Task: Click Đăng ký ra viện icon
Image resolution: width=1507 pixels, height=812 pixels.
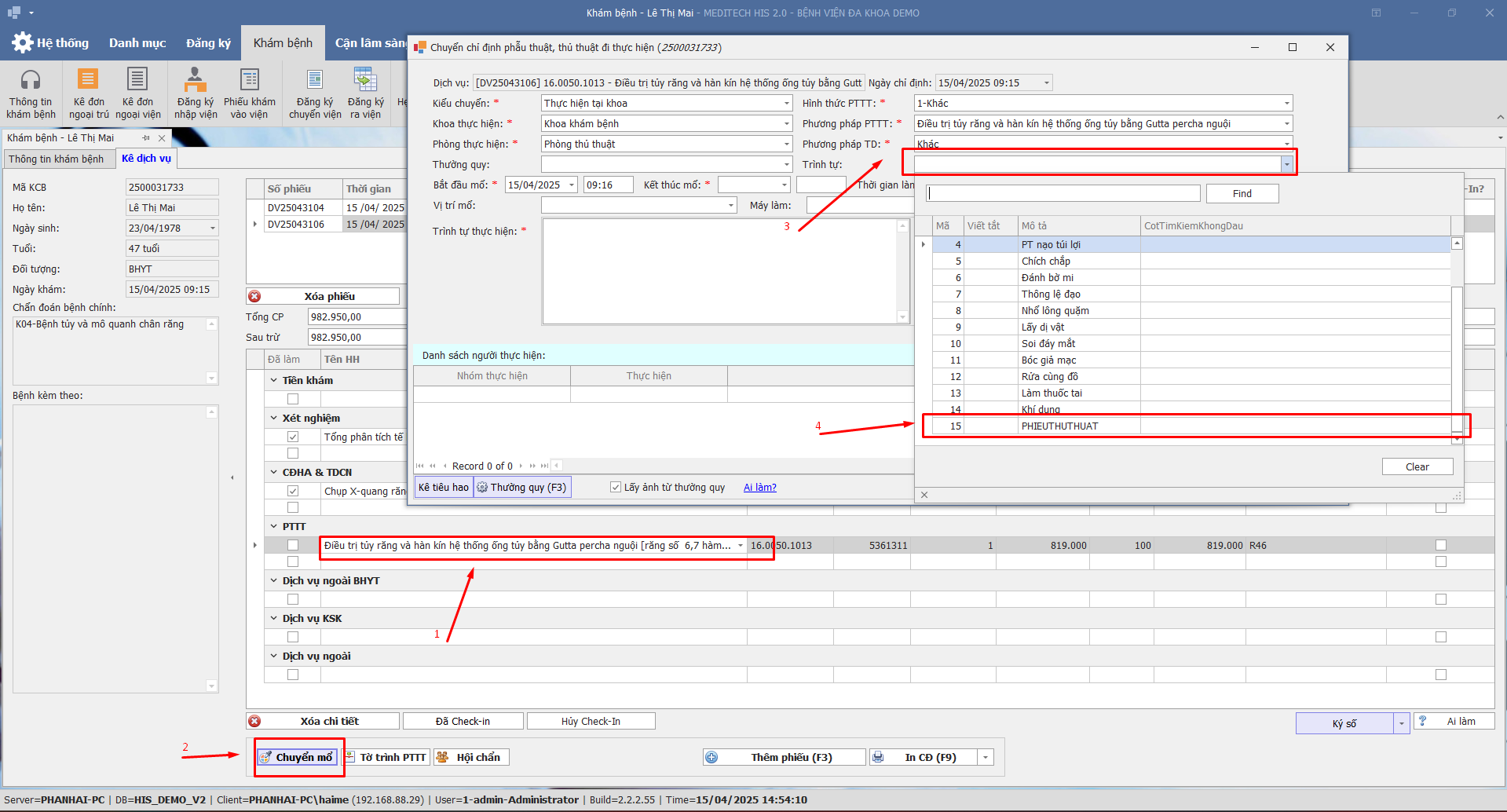Action: 365,81
